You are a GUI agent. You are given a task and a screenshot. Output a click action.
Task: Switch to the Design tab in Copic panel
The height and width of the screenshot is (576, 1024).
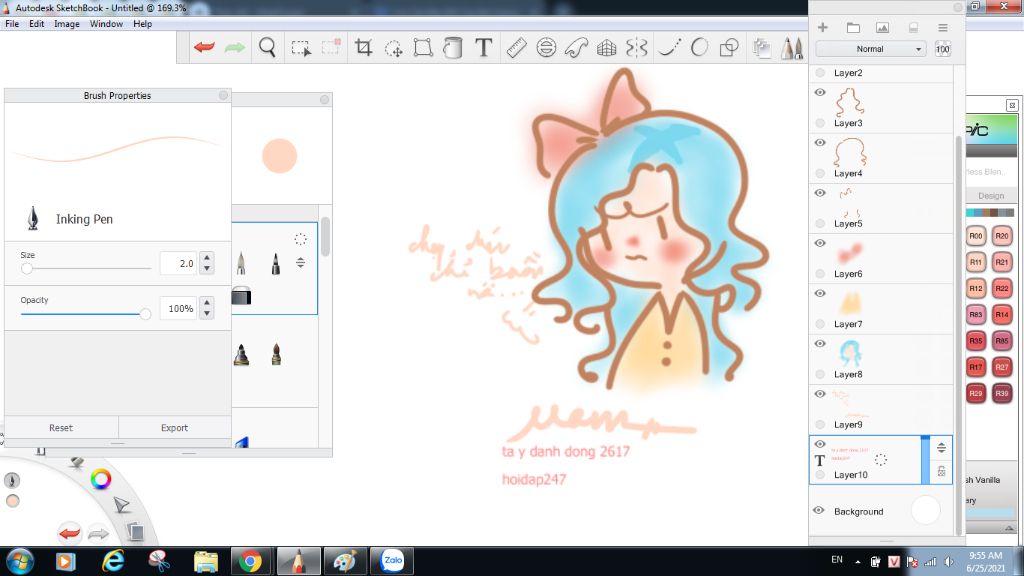991,195
